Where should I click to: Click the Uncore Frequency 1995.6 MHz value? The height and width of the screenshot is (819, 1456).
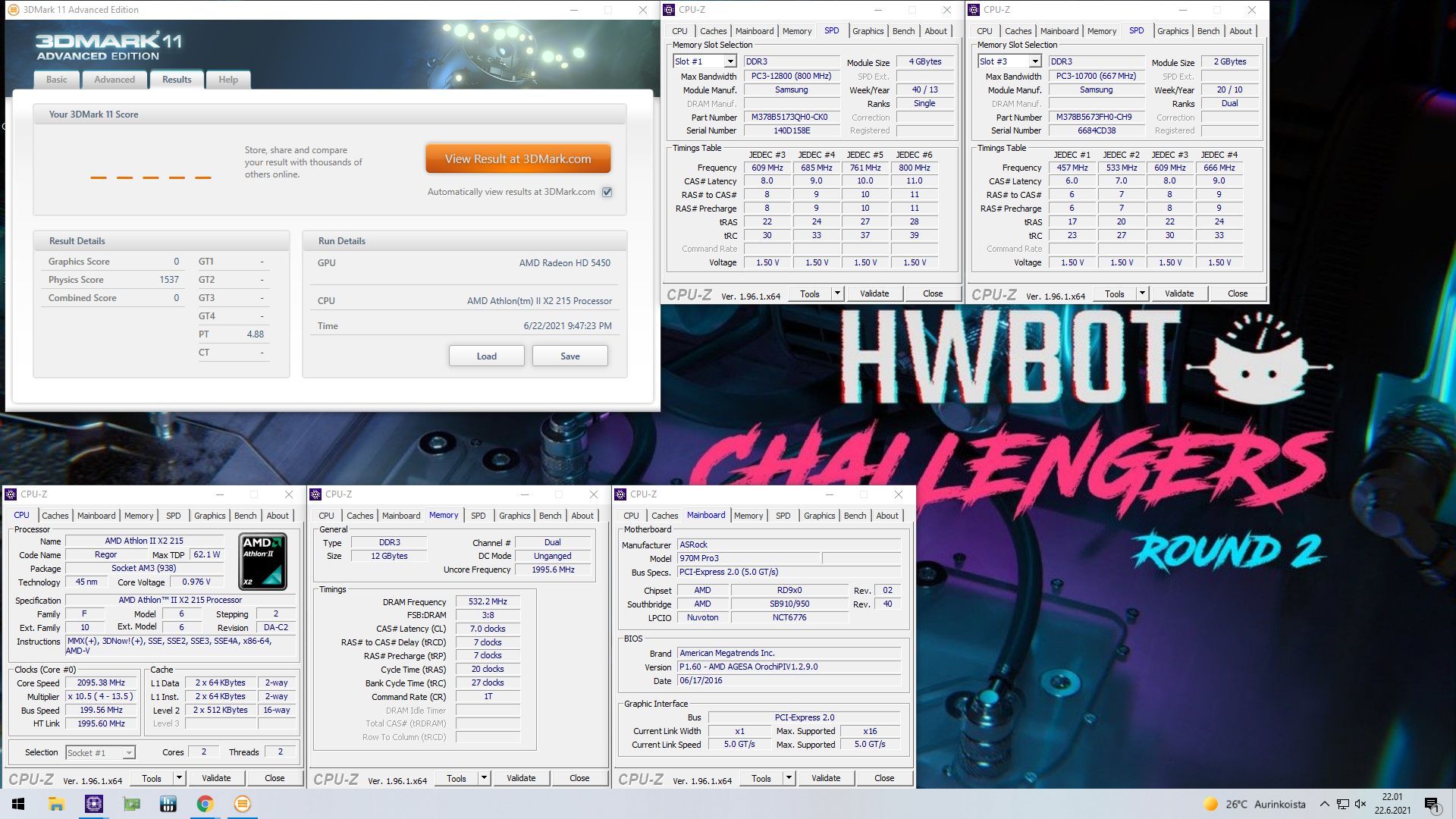[553, 570]
